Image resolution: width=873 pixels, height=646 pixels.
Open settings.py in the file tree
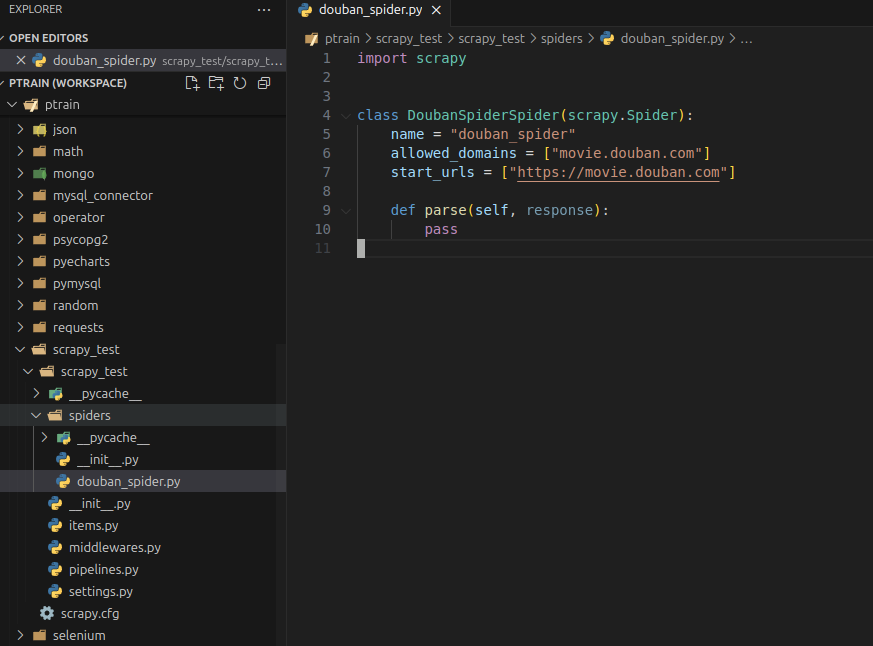point(100,591)
